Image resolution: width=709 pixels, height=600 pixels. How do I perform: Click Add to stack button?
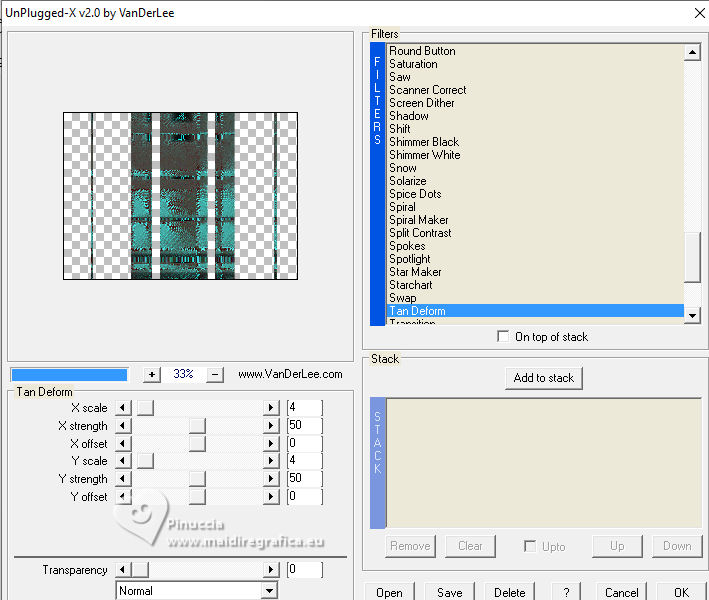tap(544, 378)
